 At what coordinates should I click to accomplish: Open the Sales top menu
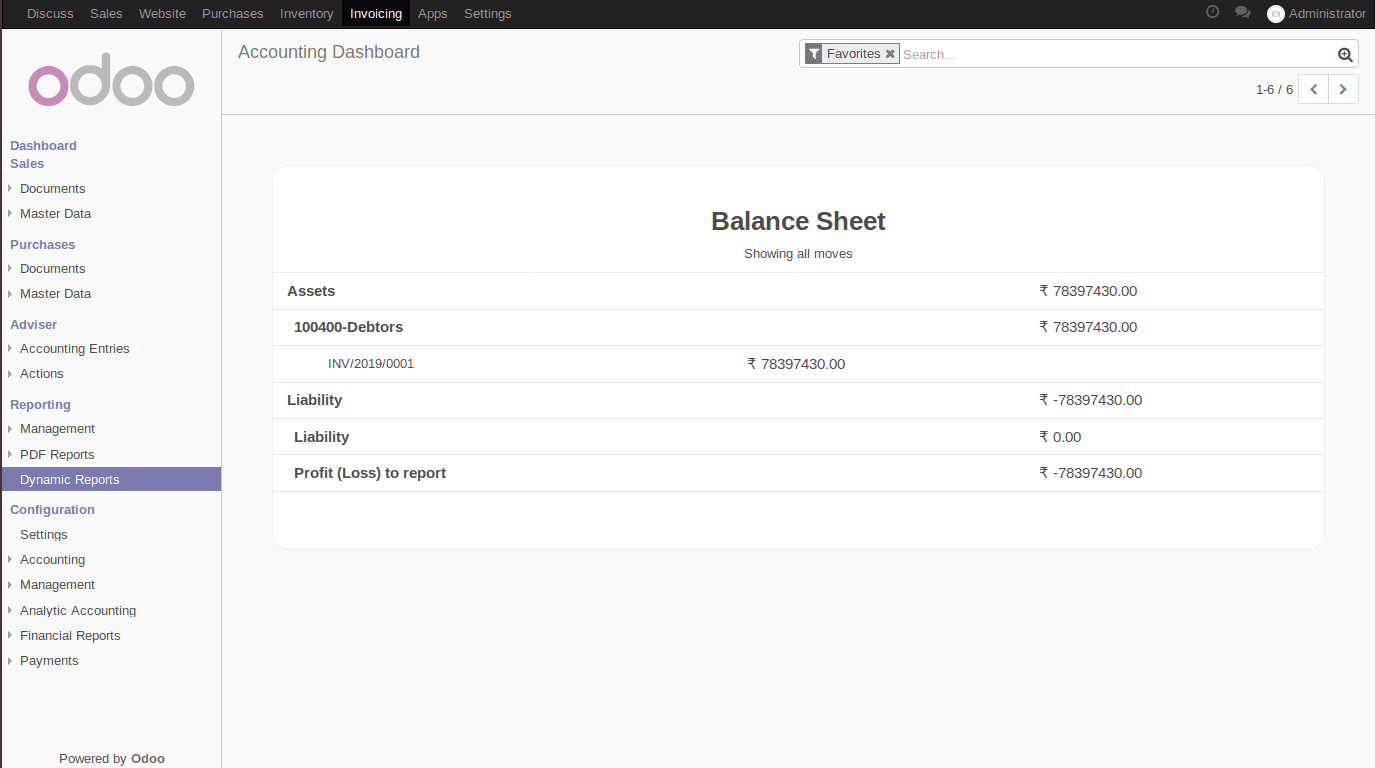click(x=106, y=14)
